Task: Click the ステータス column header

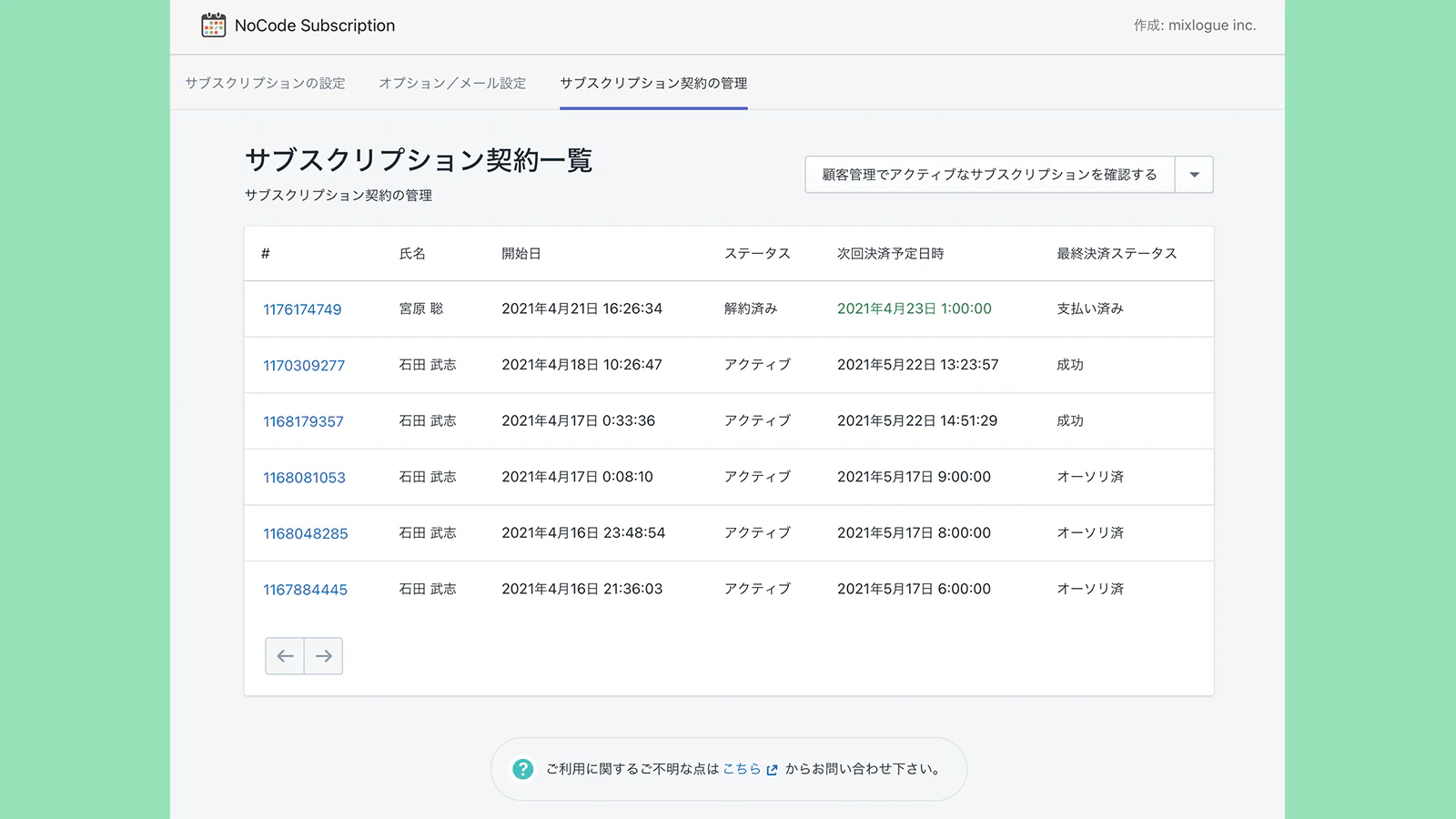Action: [757, 253]
